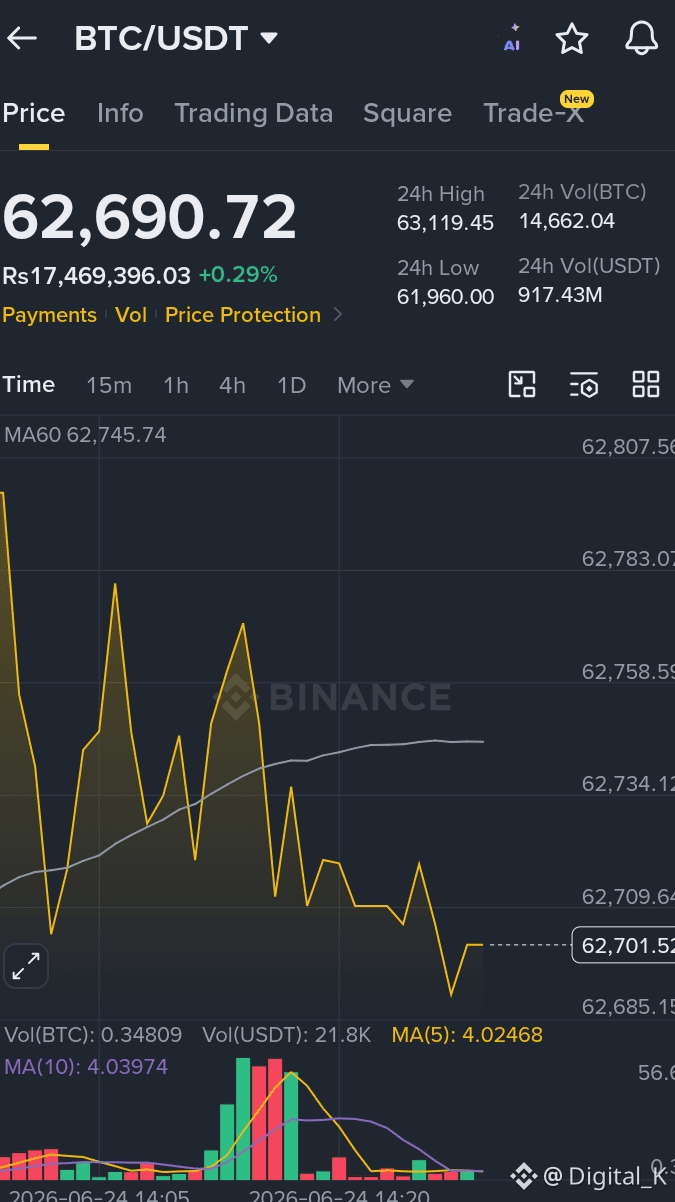Switch to the Info tab
The image size is (675, 1202).
[120, 113]
